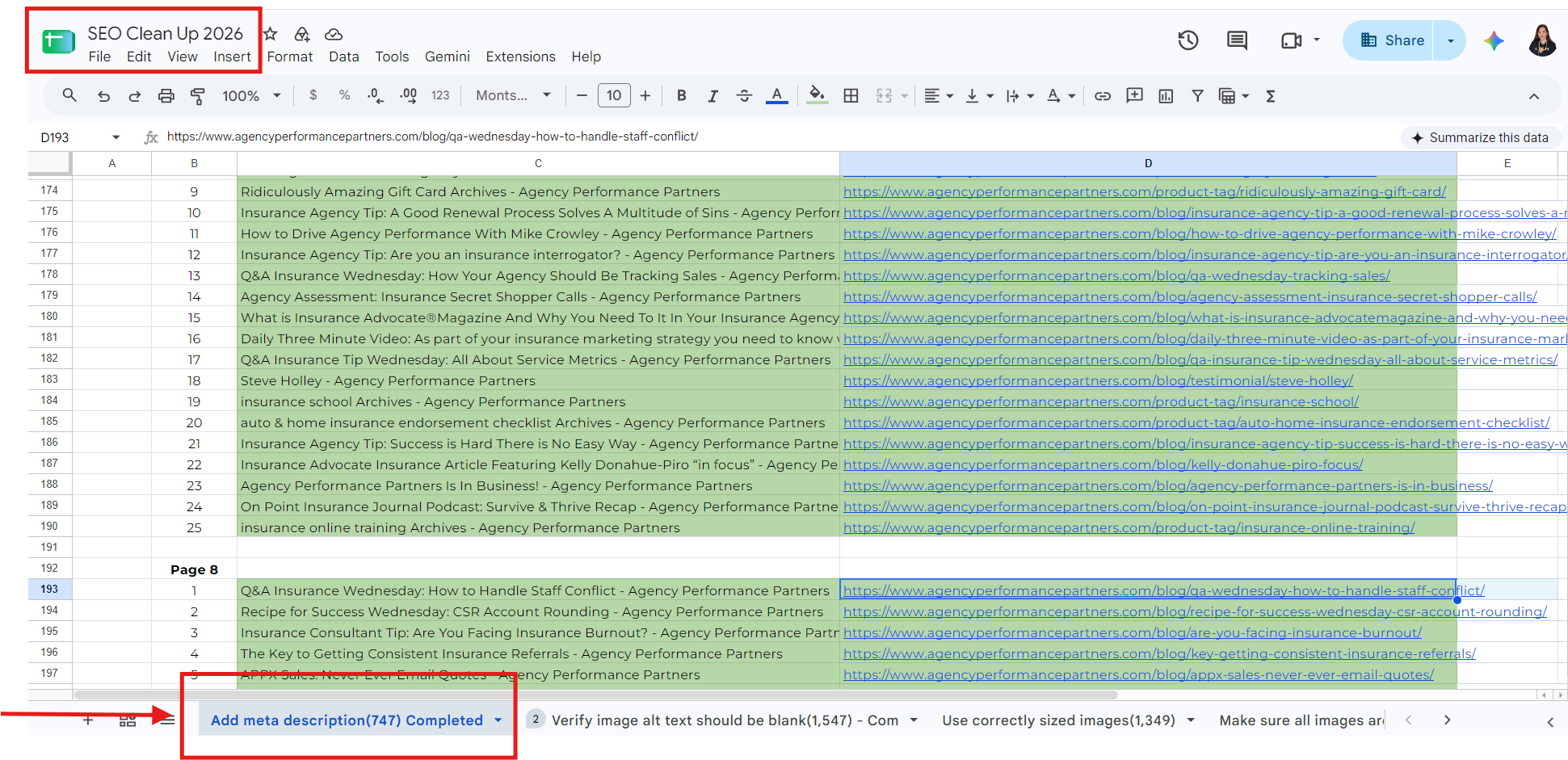
Task: Open the Gemini sparkle icon
Action: [1494, 40]
